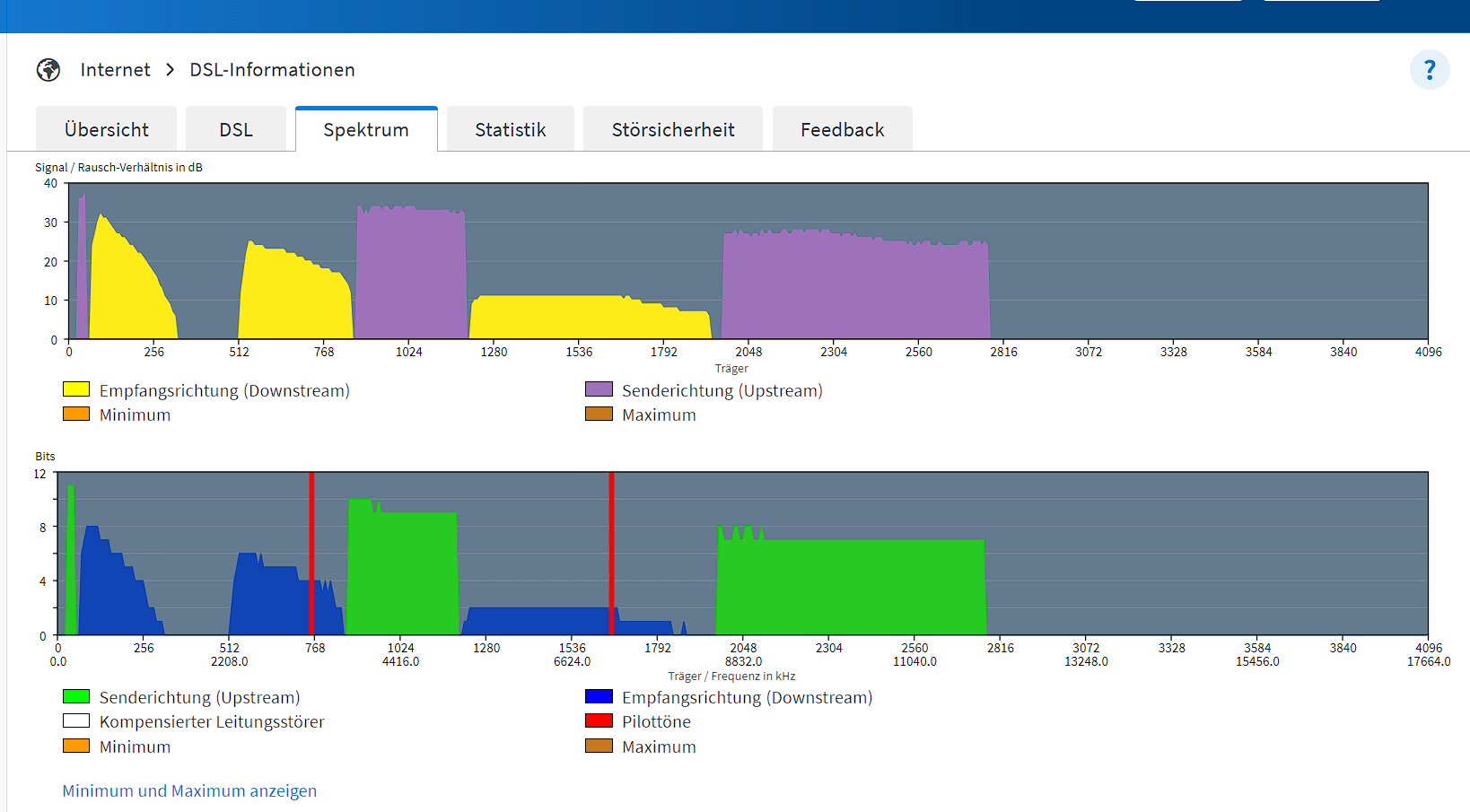Click the first red pilot tone line near 768
This screenshot has height=812, width=1470.
click(311, 554)
